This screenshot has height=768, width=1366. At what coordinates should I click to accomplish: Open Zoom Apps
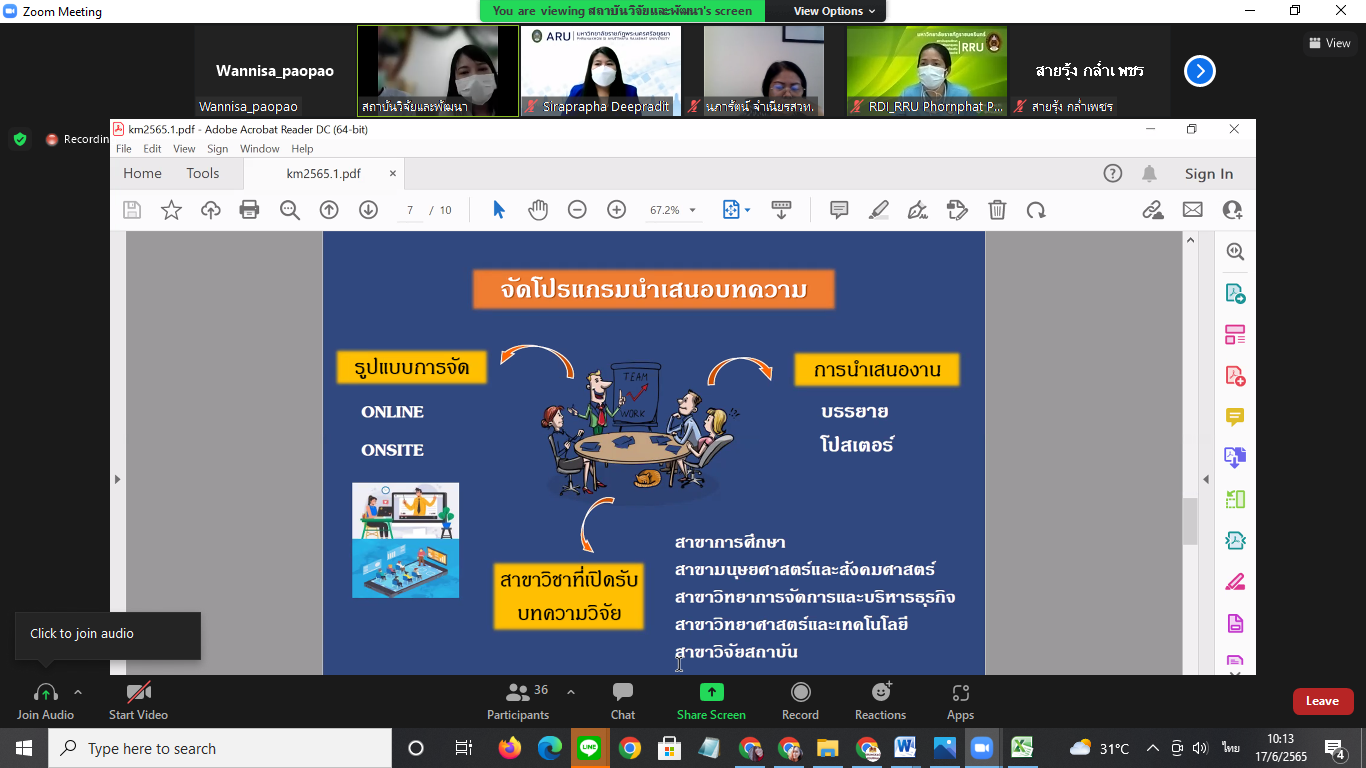tap(960, 701)
